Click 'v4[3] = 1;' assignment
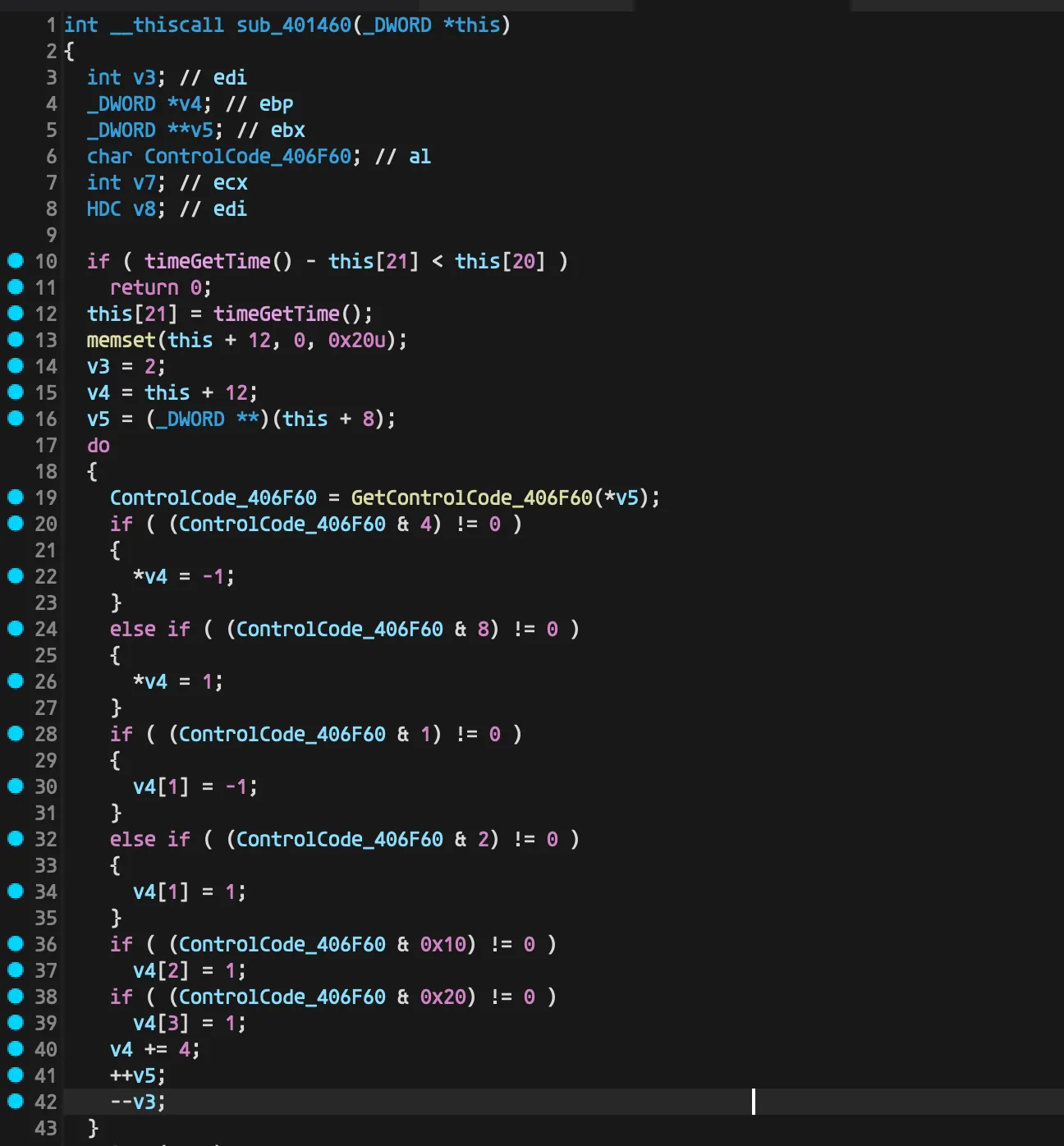 (190, 1023)
